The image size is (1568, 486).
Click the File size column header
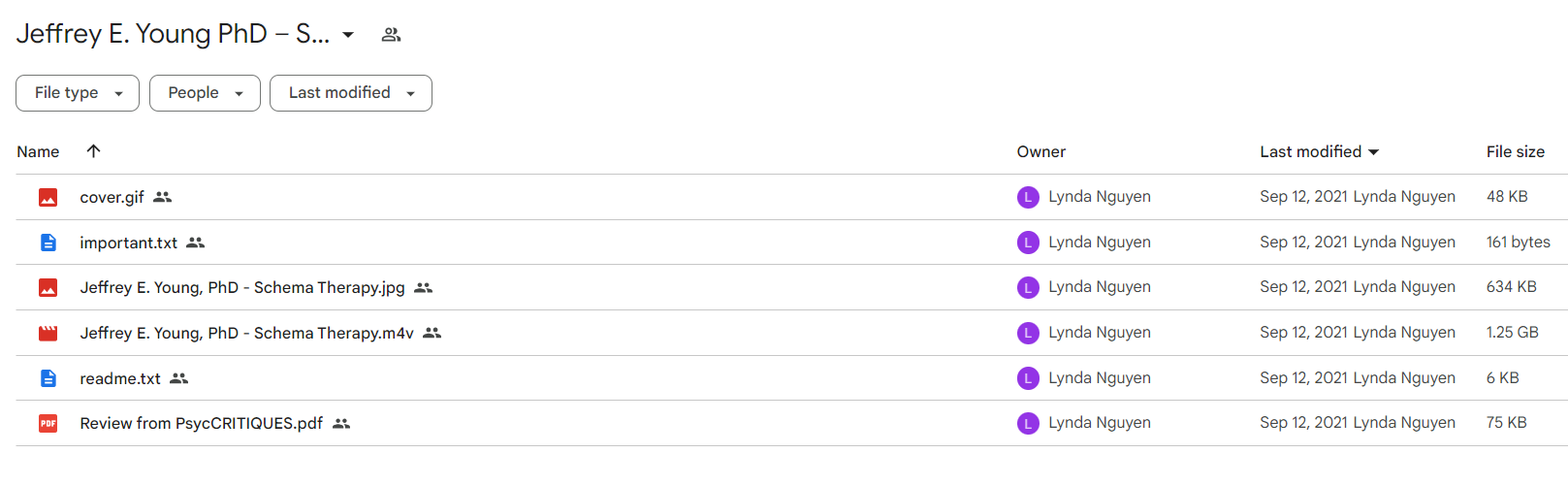[x=1515, y=151]
